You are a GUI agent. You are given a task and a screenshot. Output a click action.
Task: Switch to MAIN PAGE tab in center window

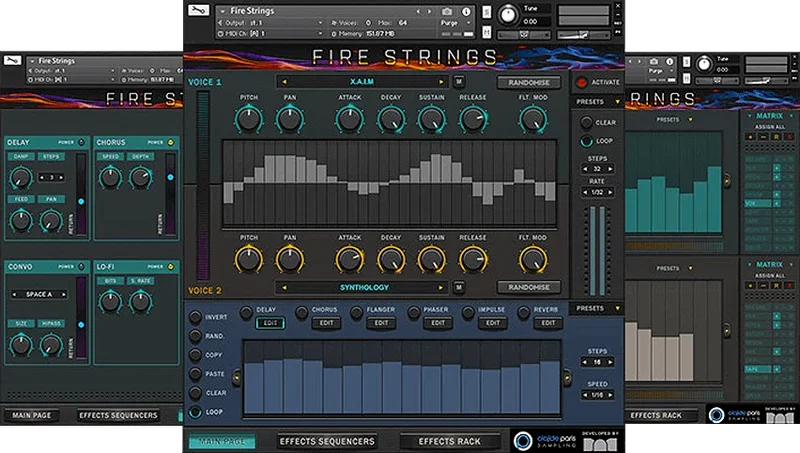coord(222,441)
